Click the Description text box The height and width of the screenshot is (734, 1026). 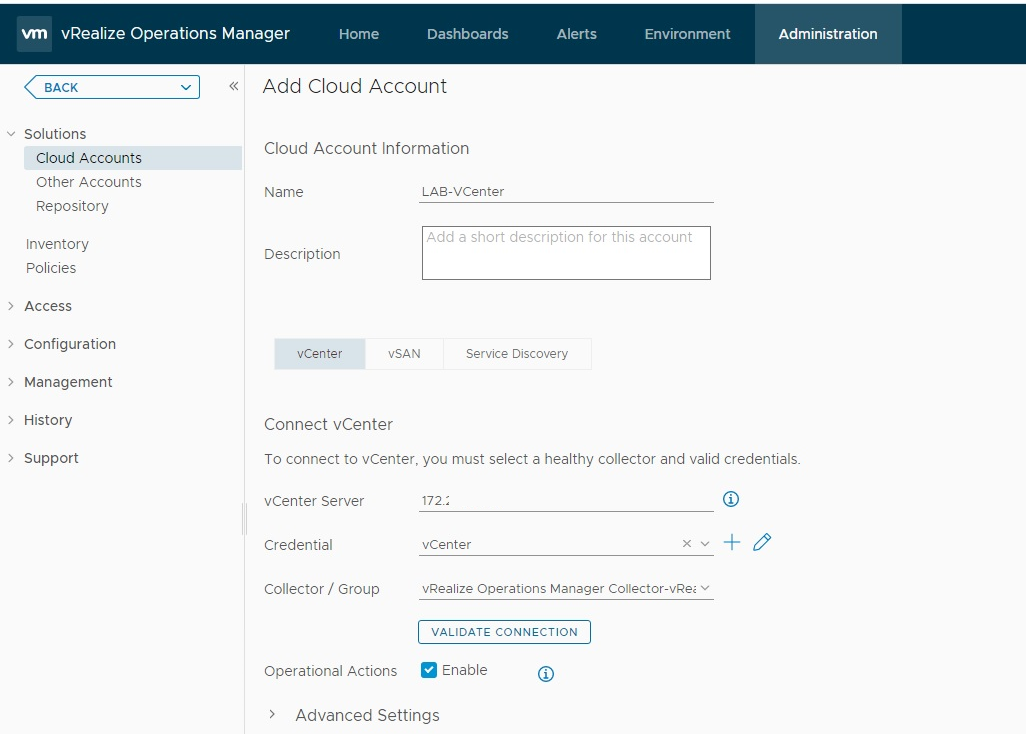[x=566, y=253]
